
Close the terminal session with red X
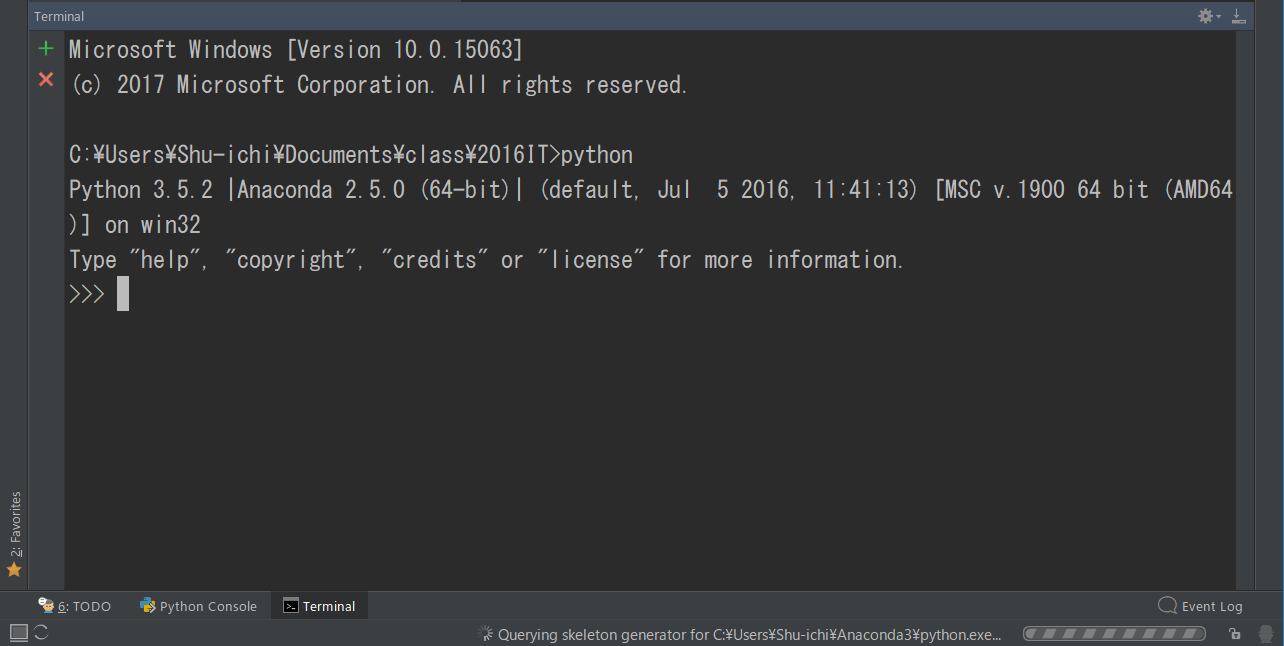[46, 79]
